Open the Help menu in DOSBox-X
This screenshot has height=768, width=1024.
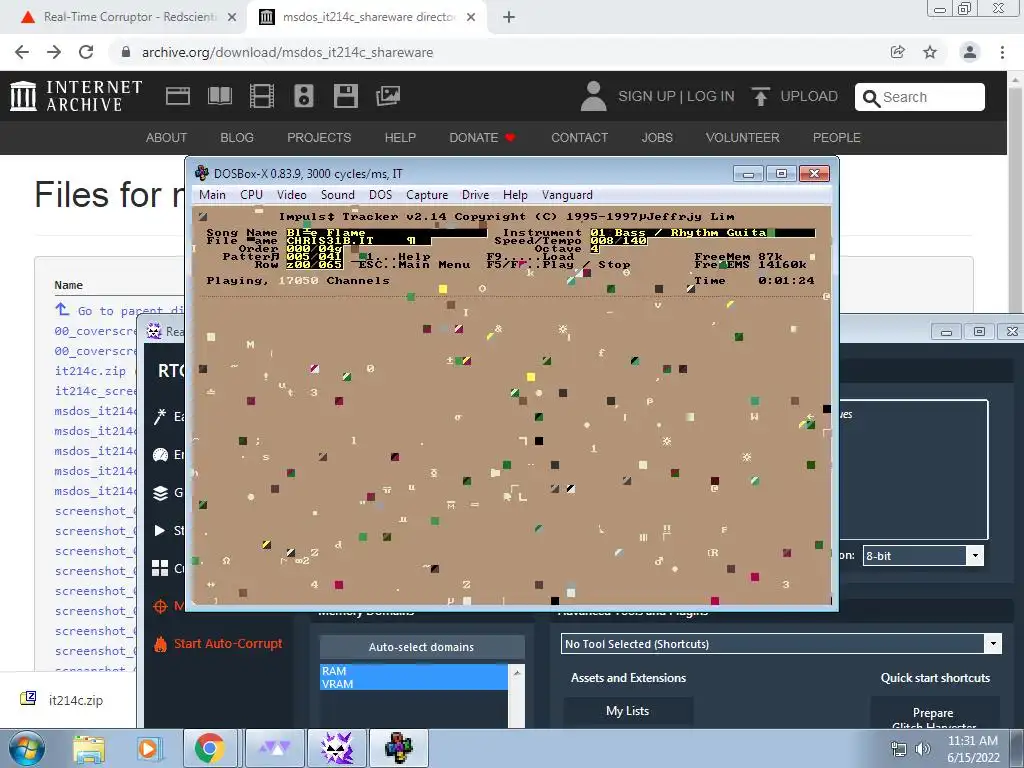tap(515, 195)
